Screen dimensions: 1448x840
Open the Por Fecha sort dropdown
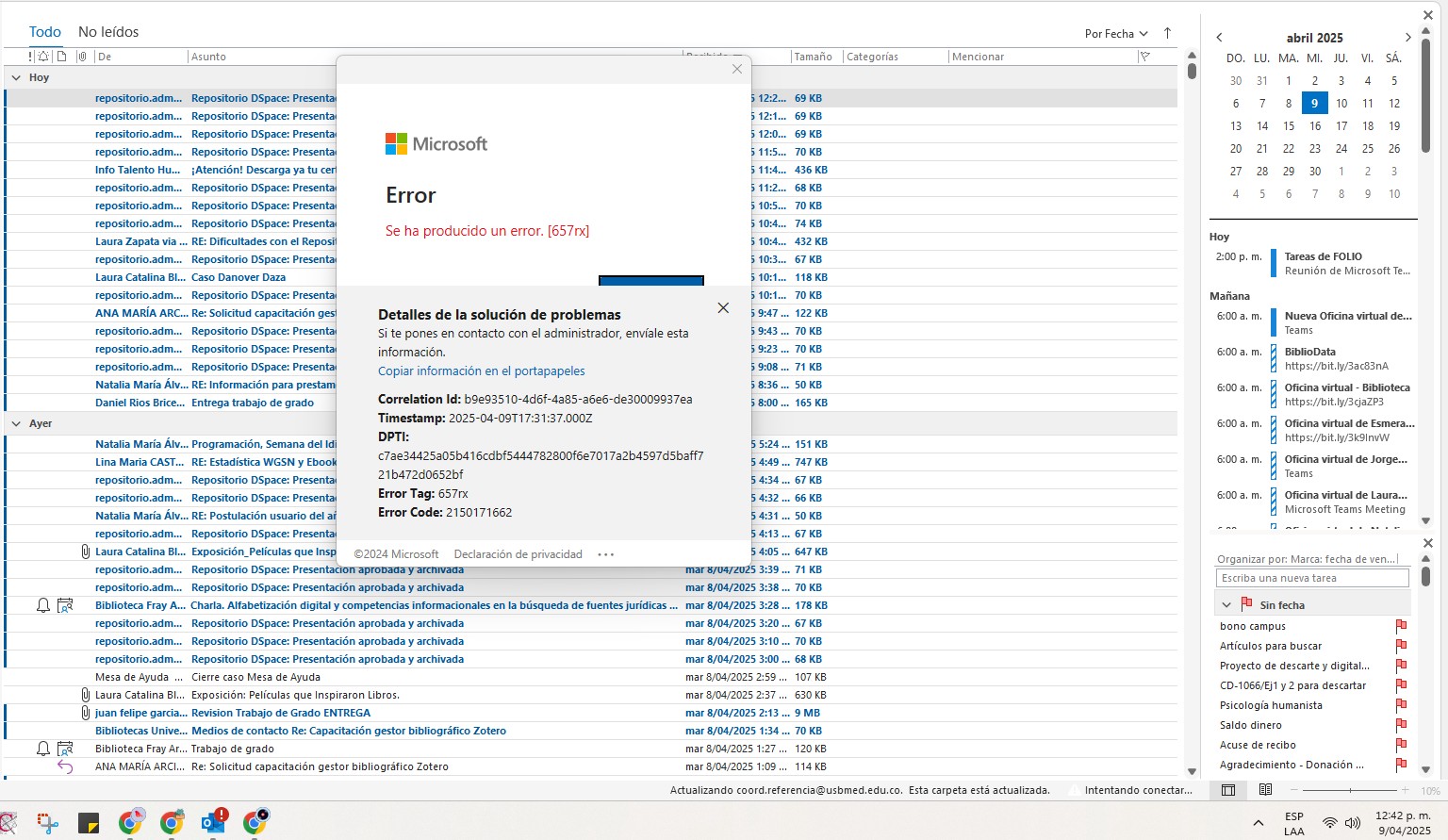pyautogui.click(x=1116, y=33)
